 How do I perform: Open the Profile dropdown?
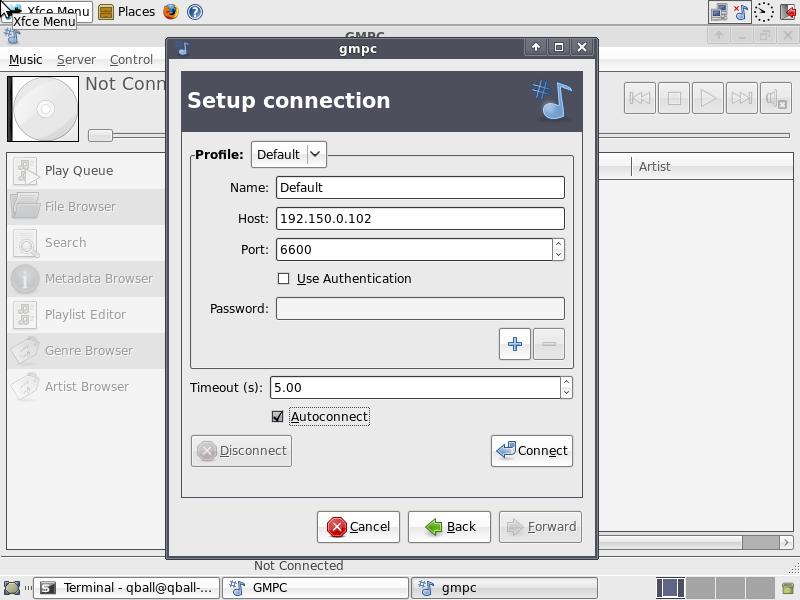[289, 154]
